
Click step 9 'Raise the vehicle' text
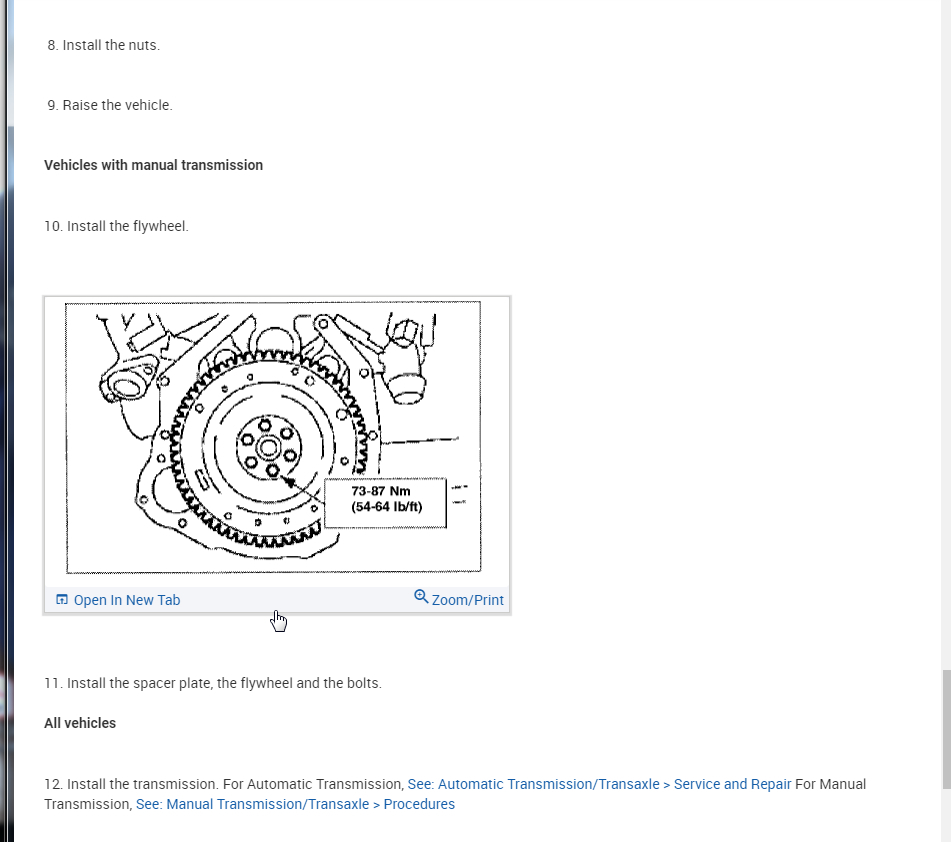(110, 105)
